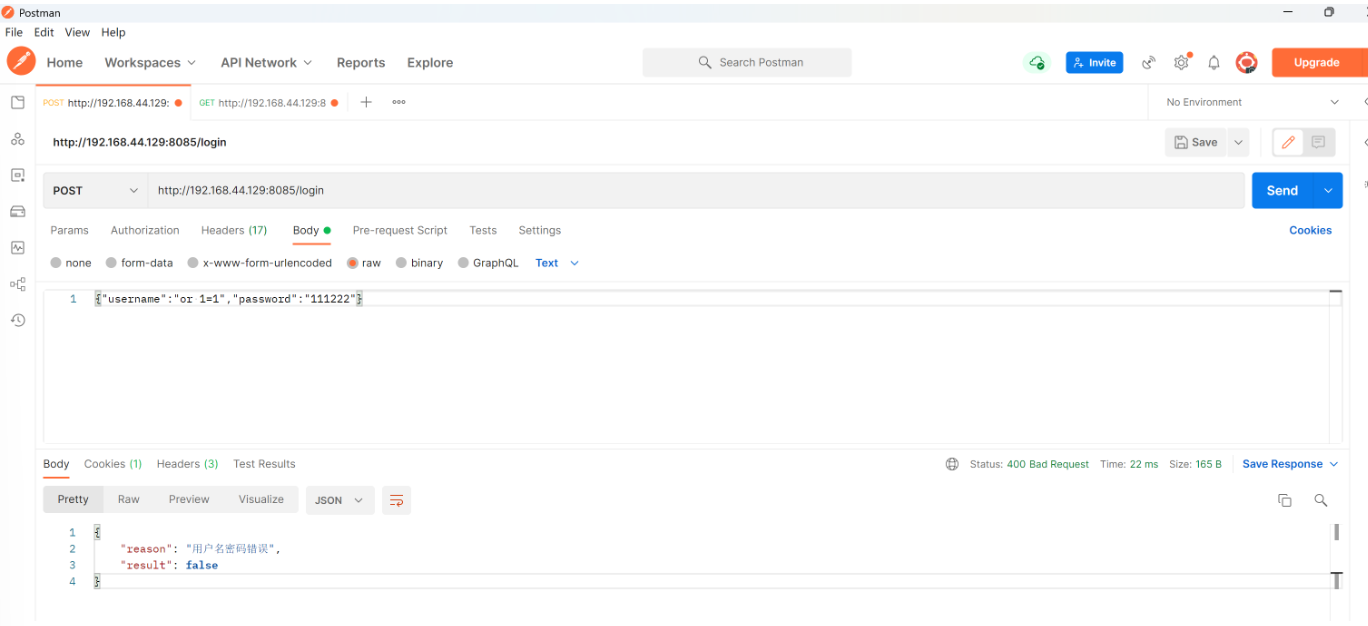Focus the Search Postman field
This screenshot has height=626, width=1368.
pos(747,62)
